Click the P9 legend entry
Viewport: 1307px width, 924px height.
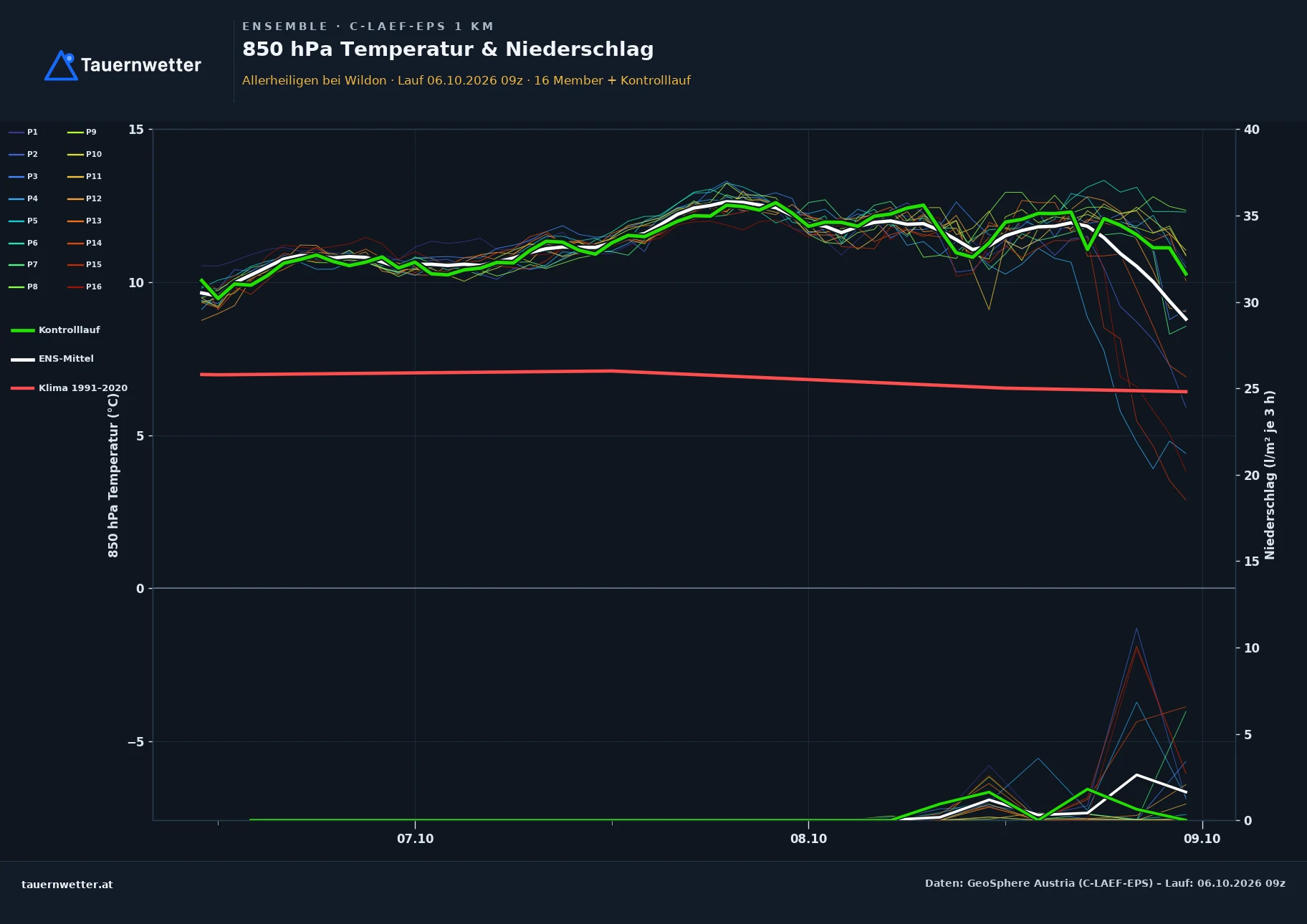point(82,132)
